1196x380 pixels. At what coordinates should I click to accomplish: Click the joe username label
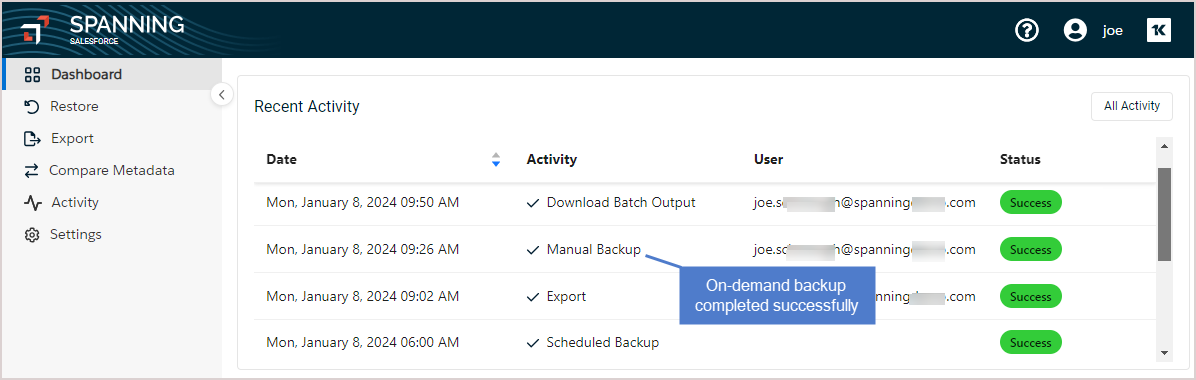[x=1113, y=31]
